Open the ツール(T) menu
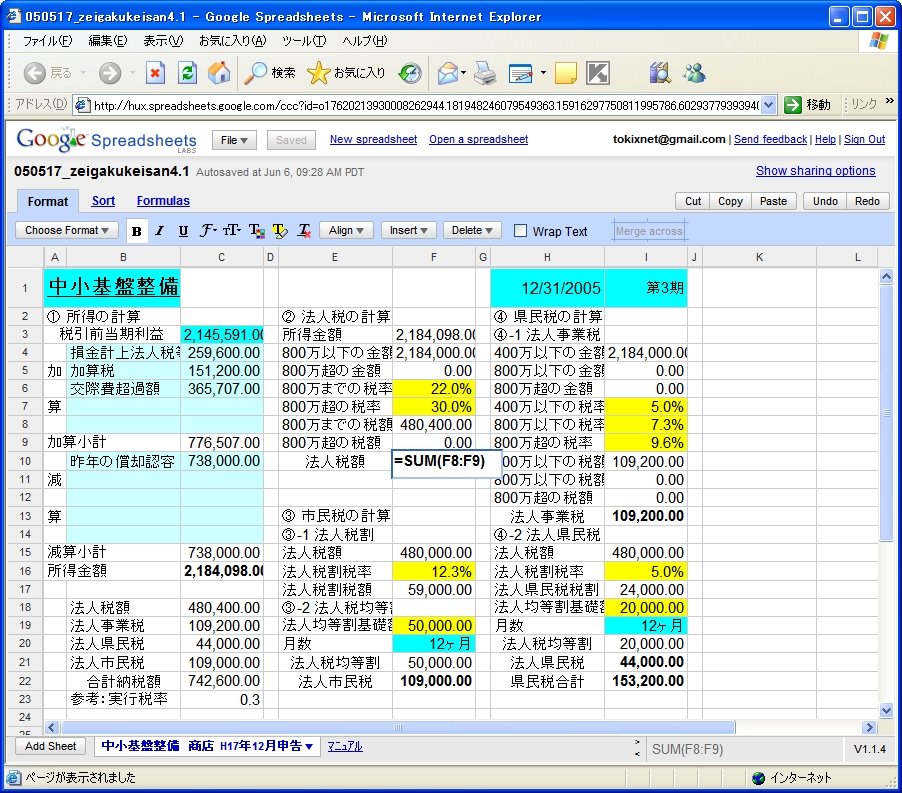Image resolution: width=902 pixels, height=793 pixels. pyautogui.click(x=304, y=41)
